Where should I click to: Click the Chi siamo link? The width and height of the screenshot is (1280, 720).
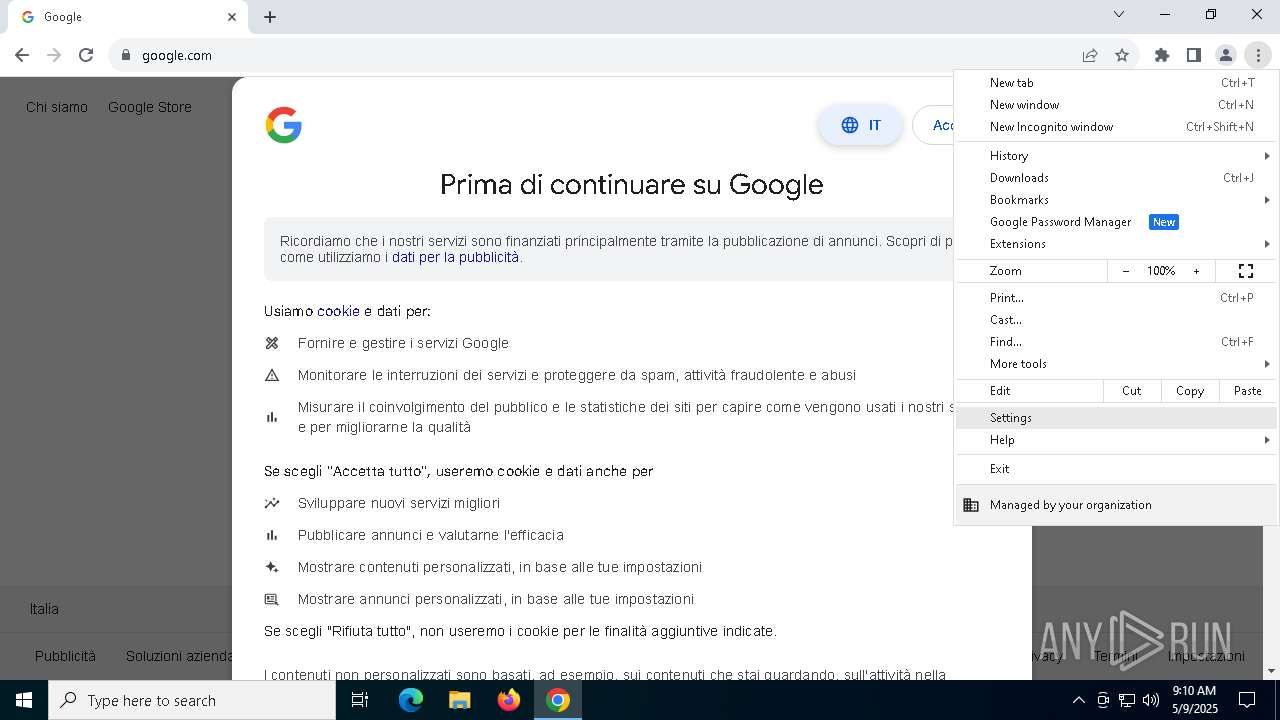coord(57,107)
